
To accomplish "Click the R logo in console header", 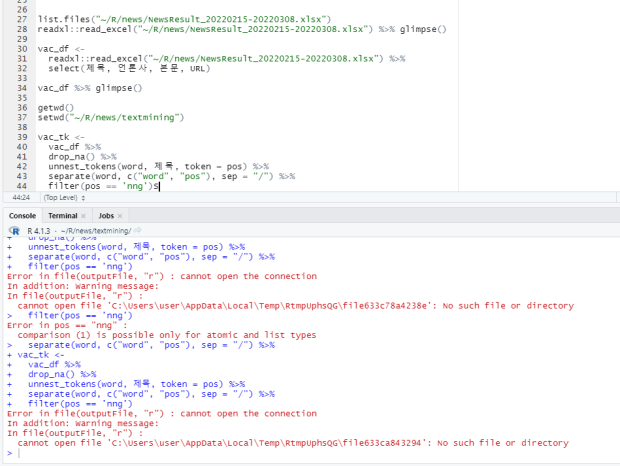I will coord(14,230).
